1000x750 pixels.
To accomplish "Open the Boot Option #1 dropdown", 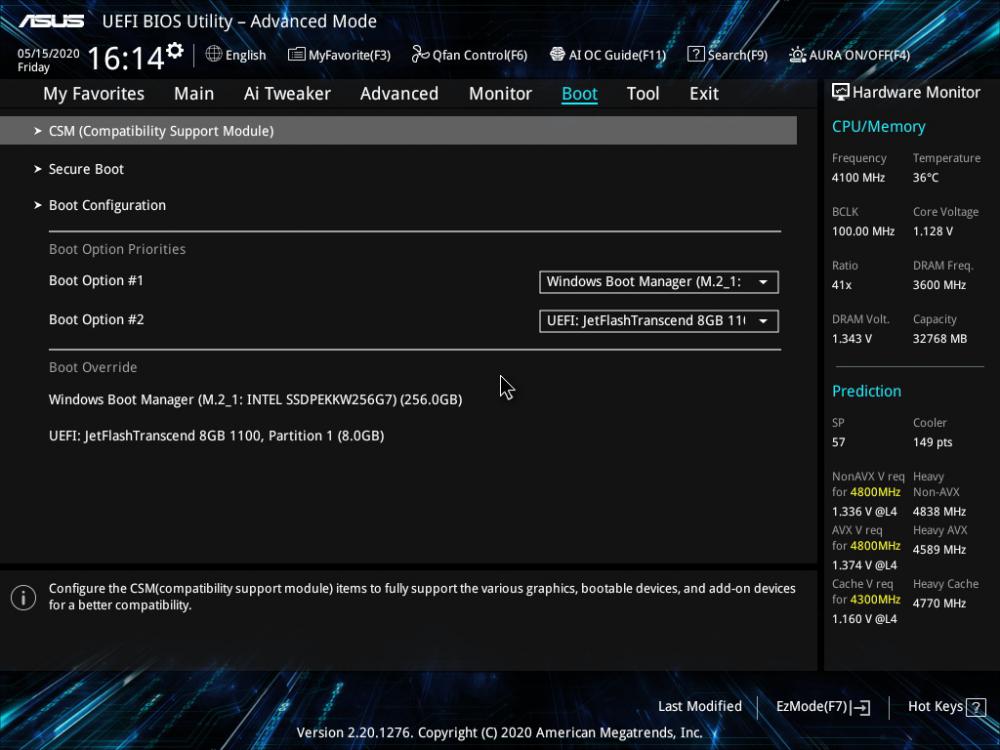I will (659, 282).
